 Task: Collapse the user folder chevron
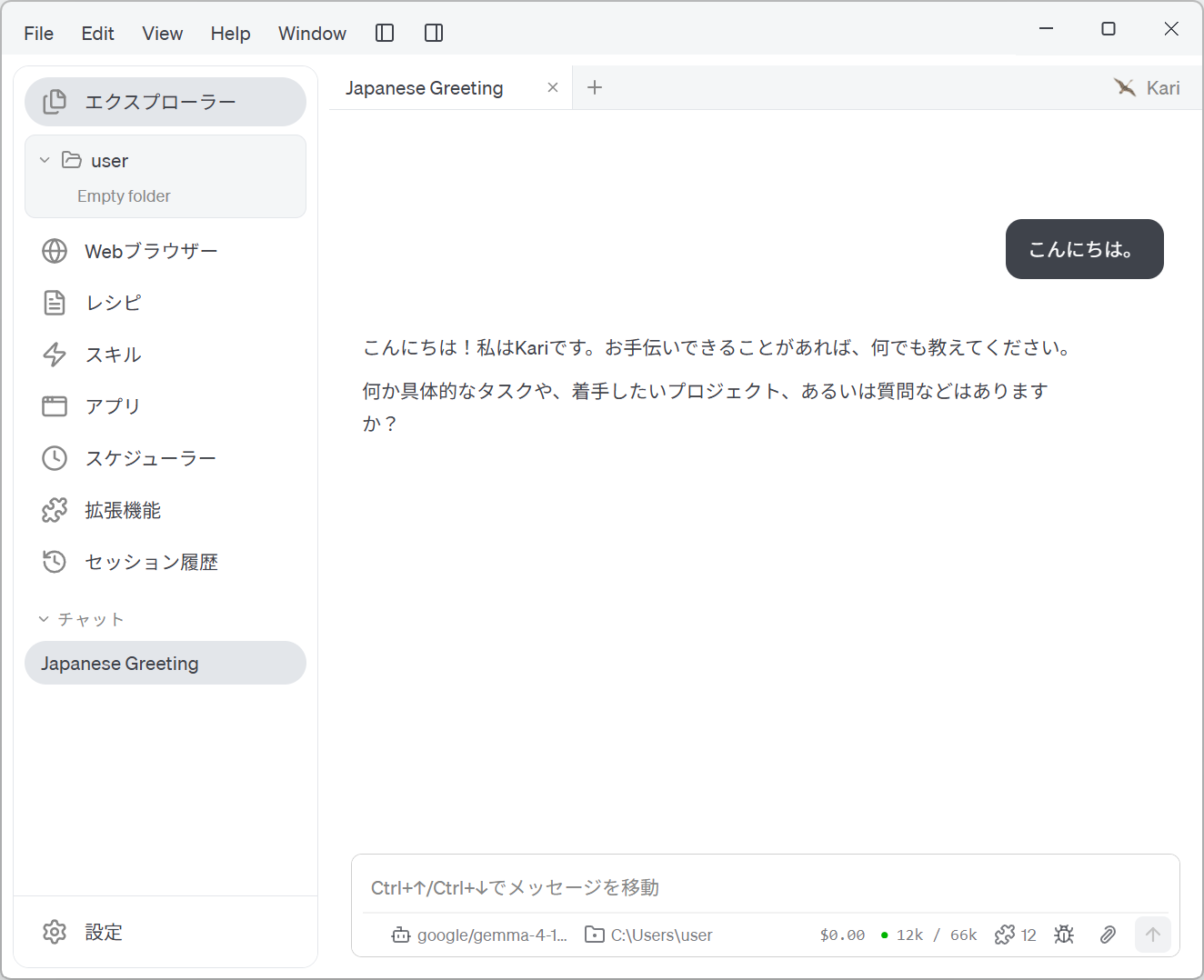pyautogui.click(x=45, y=160)
